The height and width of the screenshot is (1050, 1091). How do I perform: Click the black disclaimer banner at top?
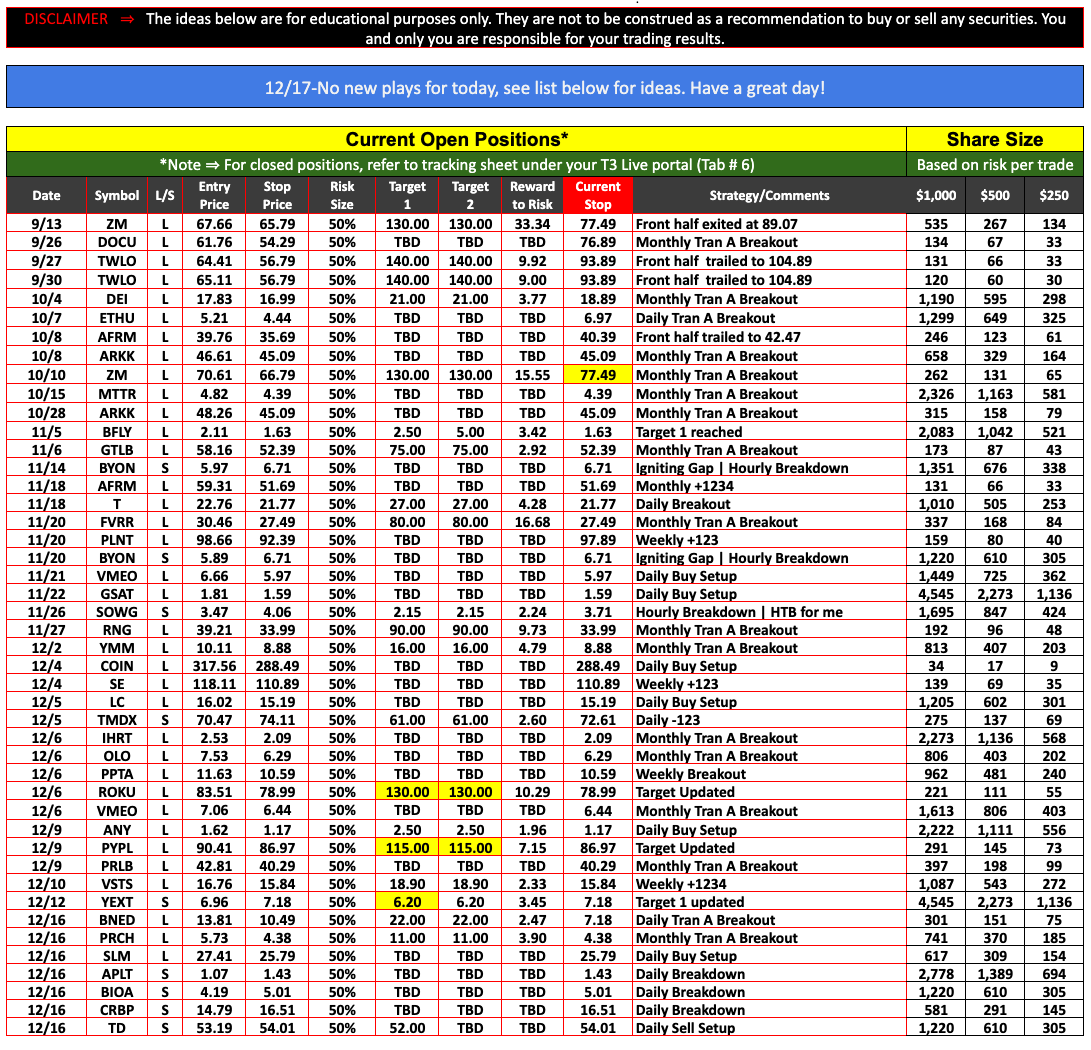[x=545, y=29]
